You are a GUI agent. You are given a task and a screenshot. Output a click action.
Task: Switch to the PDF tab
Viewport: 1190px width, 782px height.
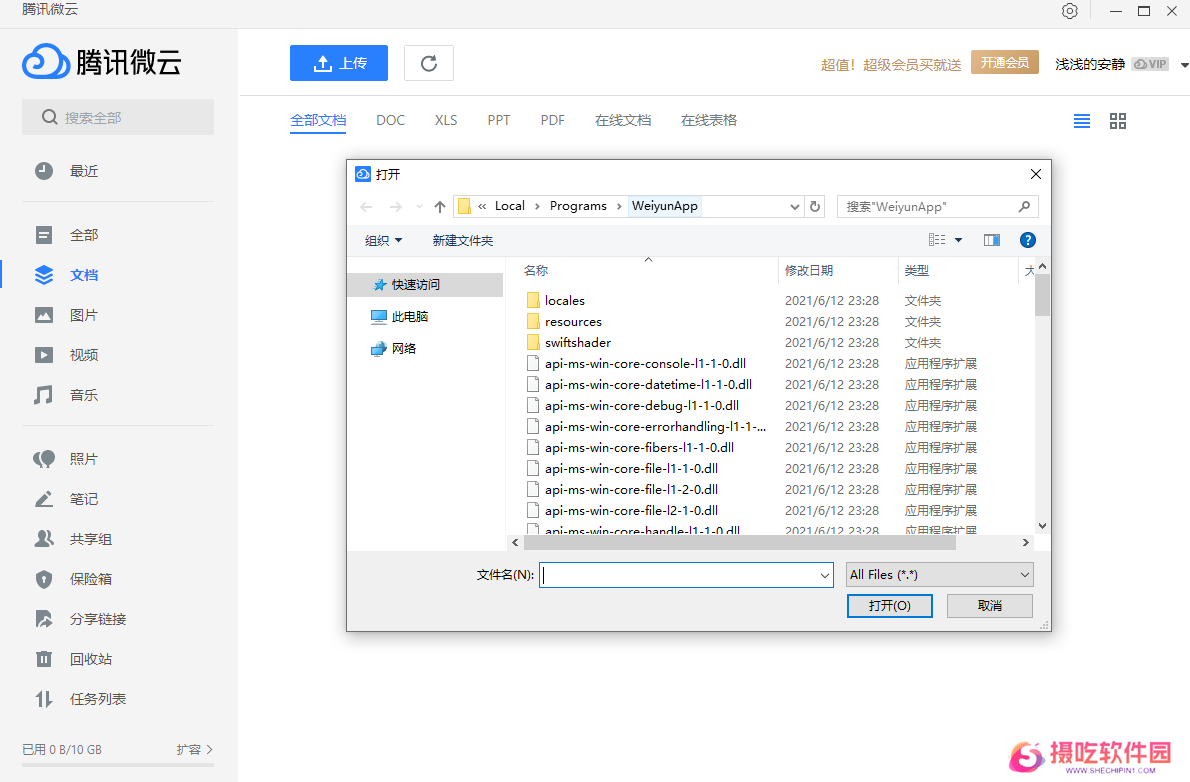(x=553, y=120)
